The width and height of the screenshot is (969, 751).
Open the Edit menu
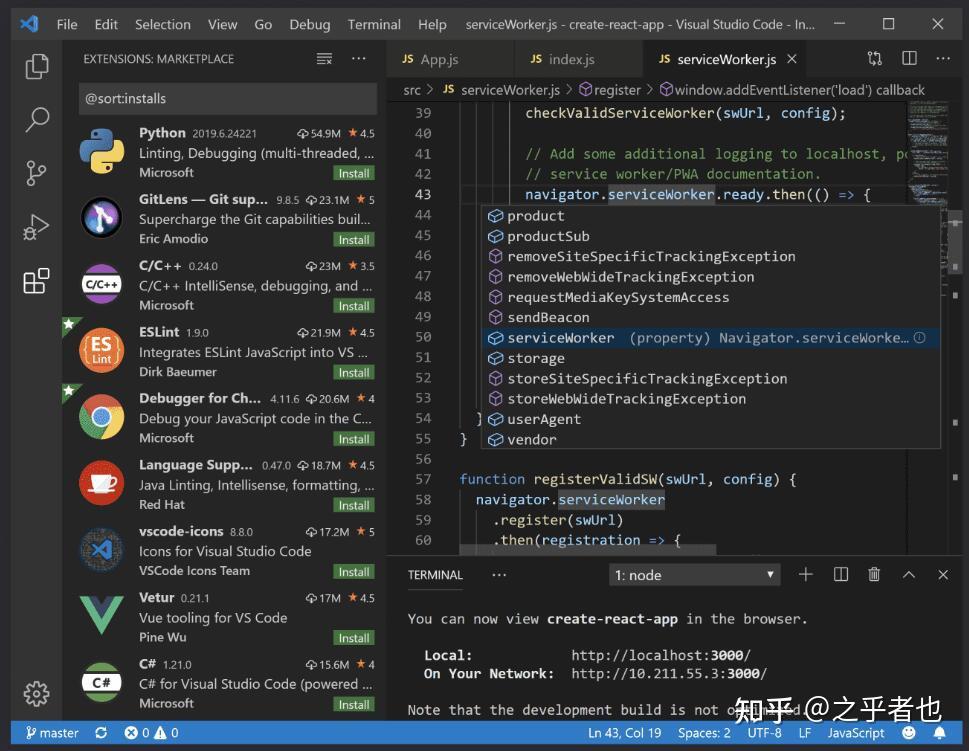point(106,24)
